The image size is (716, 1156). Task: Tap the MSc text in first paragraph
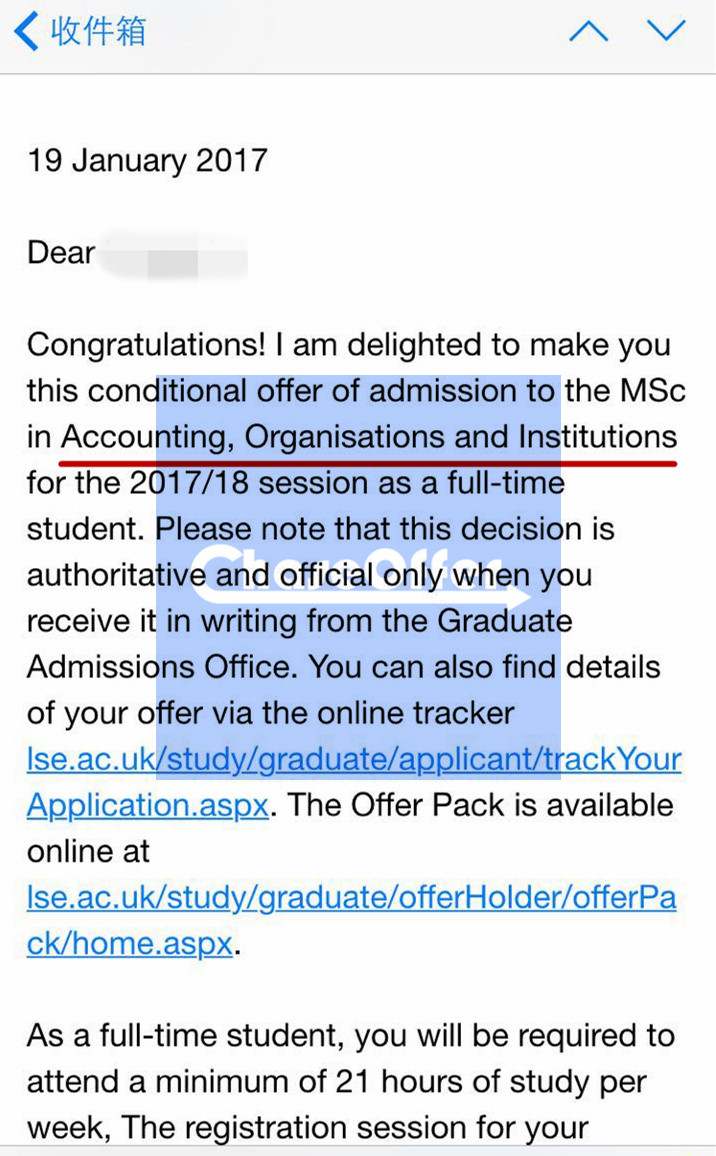[653, 391]
